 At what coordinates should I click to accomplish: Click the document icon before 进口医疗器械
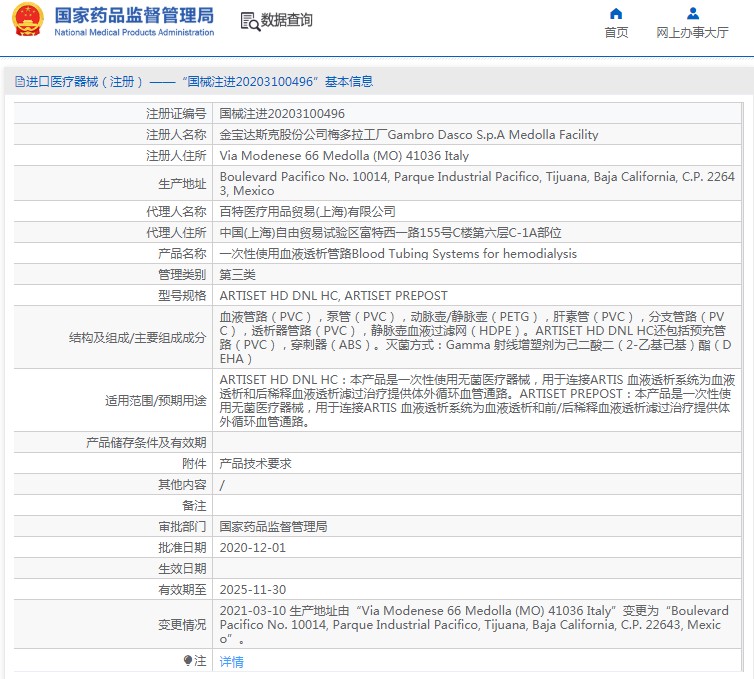click(x=20, y=82)
